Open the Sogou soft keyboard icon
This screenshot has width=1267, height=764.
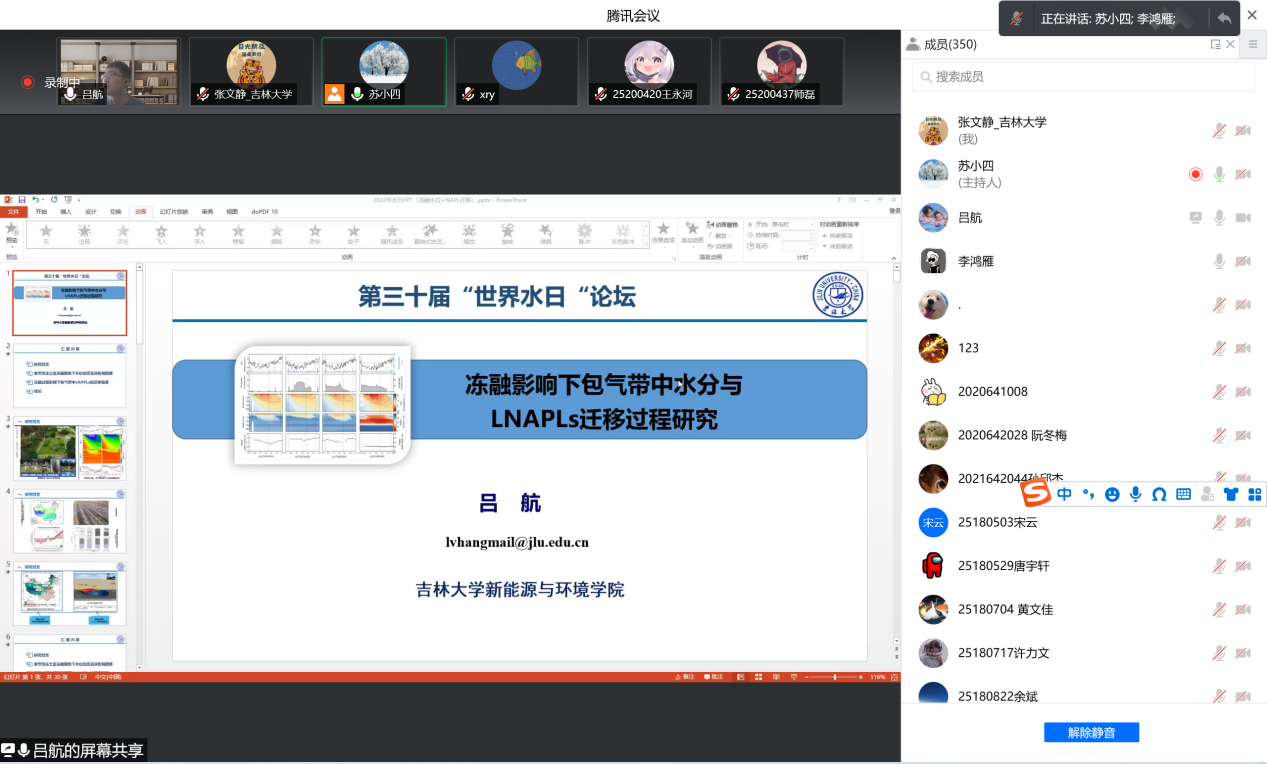pyautogui.click(x=1183, y=494)
